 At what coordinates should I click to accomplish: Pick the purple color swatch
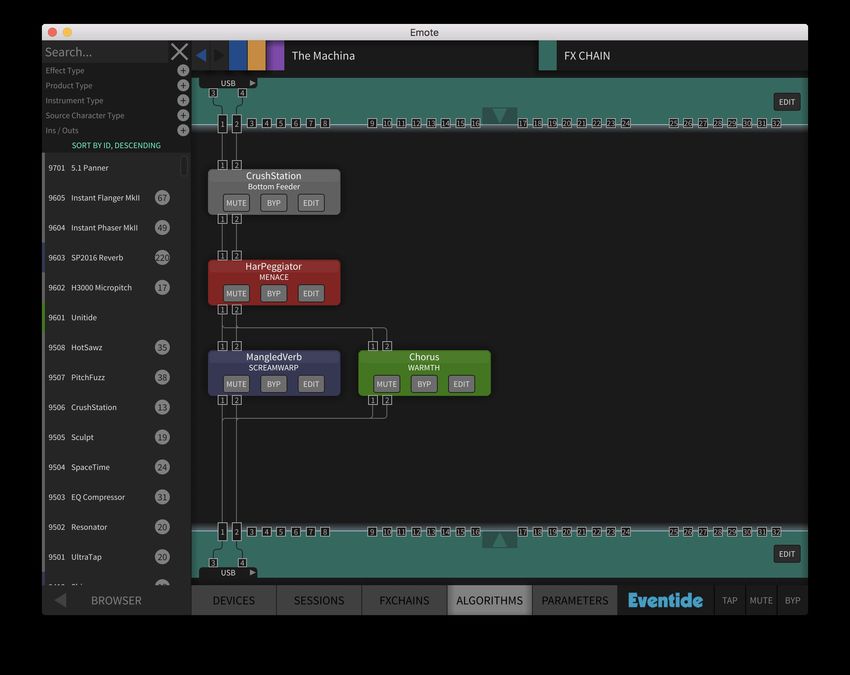click(275, 55)
